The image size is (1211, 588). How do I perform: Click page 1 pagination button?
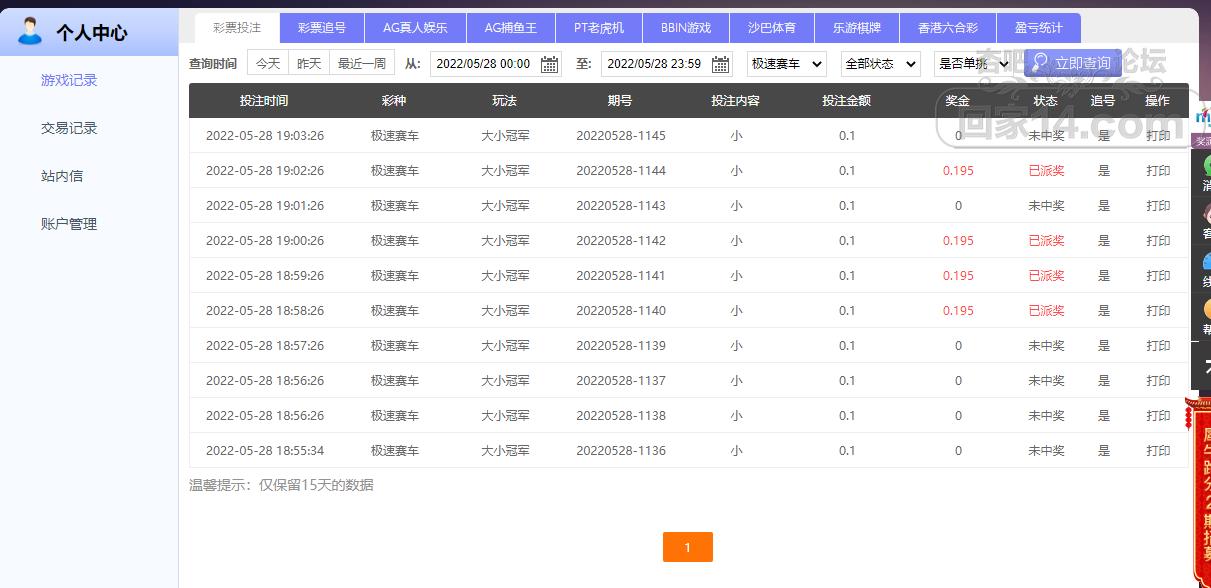(x=687, y=547)
